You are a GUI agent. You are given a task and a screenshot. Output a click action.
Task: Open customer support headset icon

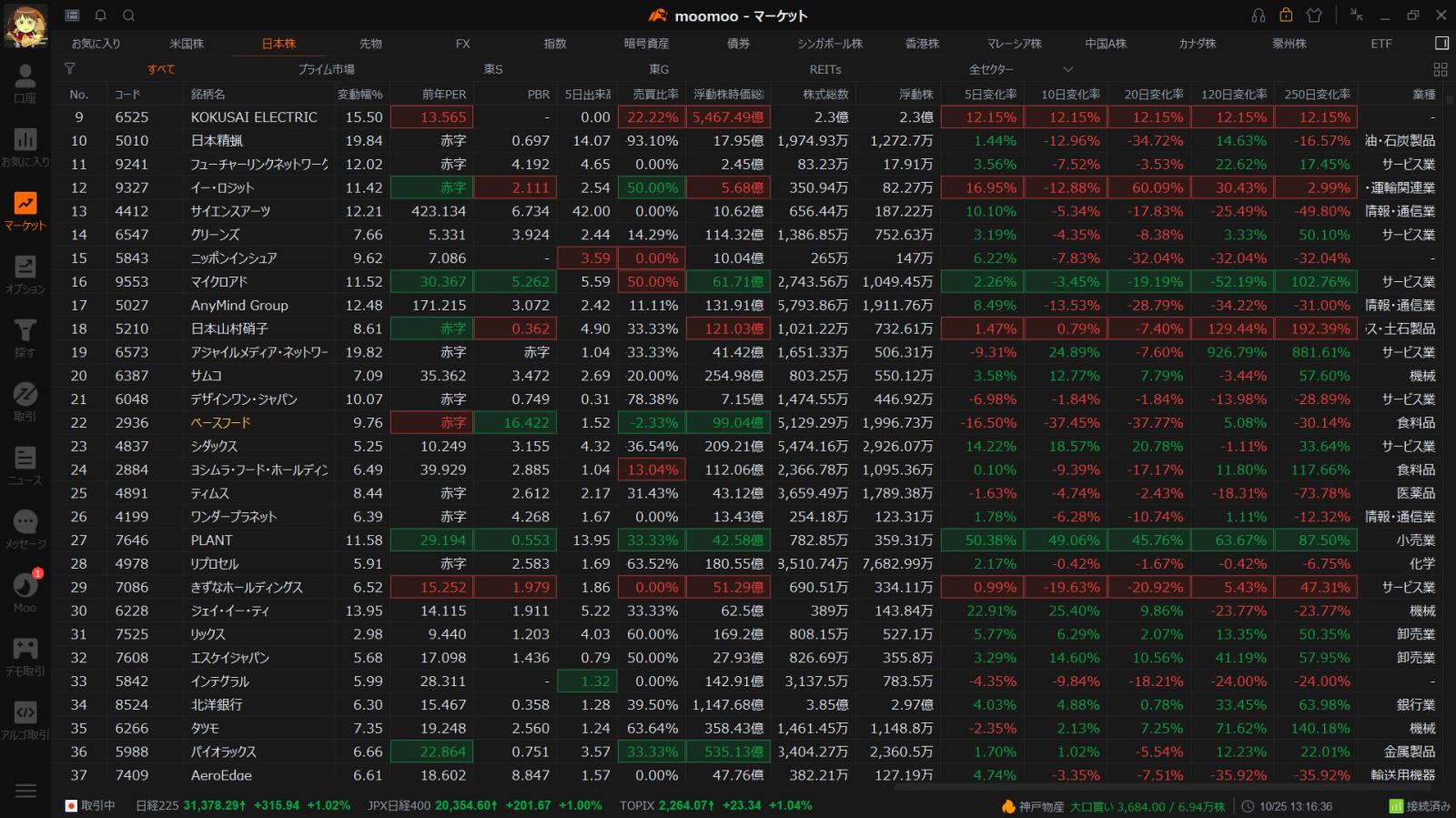click(x=1259, y=15)
